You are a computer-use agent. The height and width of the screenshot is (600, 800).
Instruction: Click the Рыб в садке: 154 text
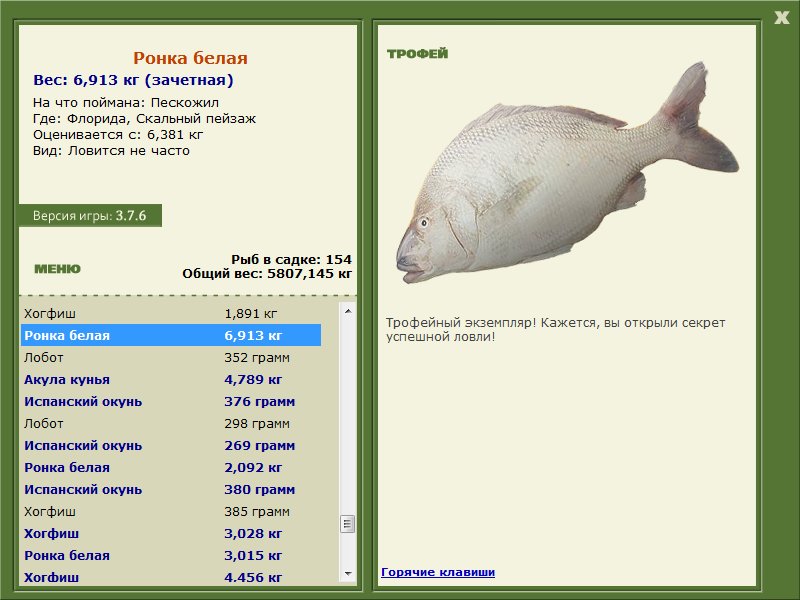pos(291,259)
